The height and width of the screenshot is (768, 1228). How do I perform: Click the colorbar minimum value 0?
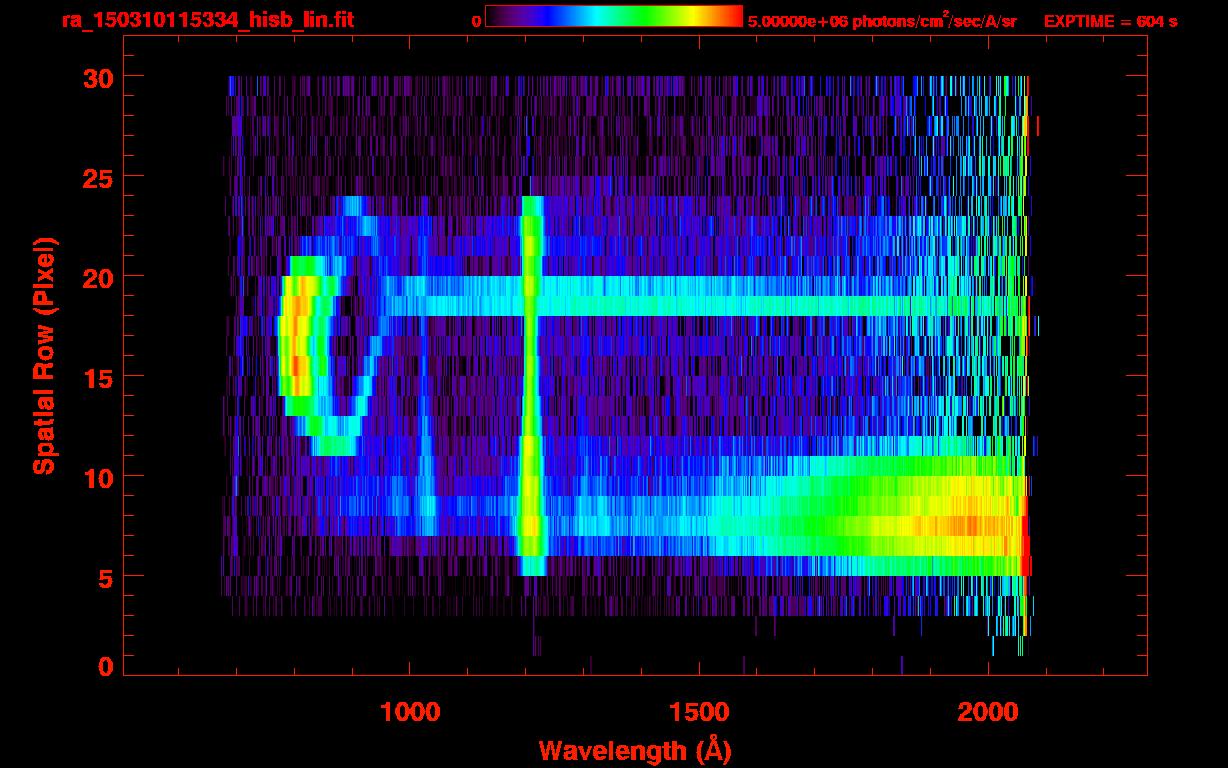pyautogui.click(x=476, y=21)
